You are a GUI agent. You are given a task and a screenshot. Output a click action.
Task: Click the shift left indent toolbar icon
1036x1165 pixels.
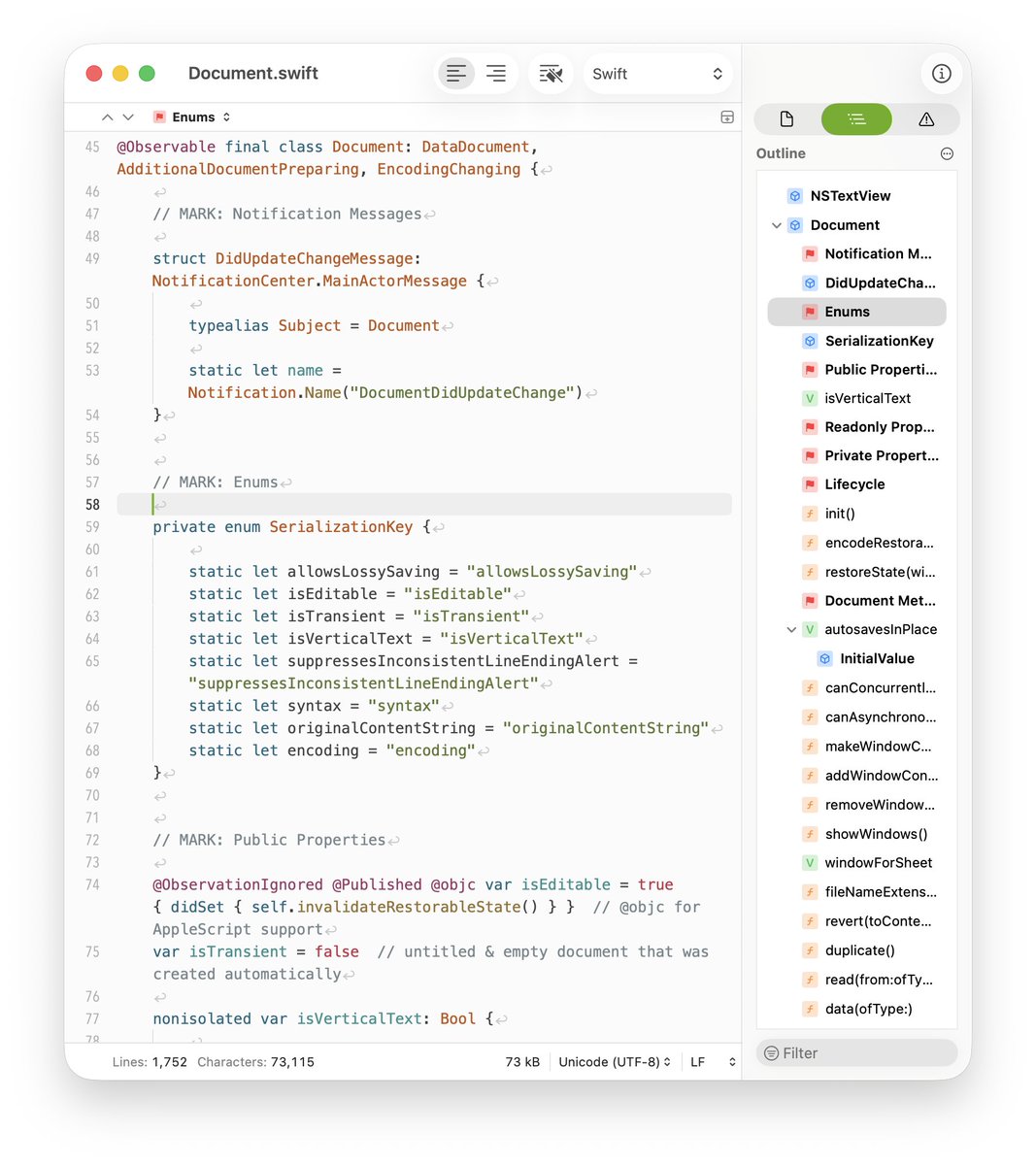(456, 74)
